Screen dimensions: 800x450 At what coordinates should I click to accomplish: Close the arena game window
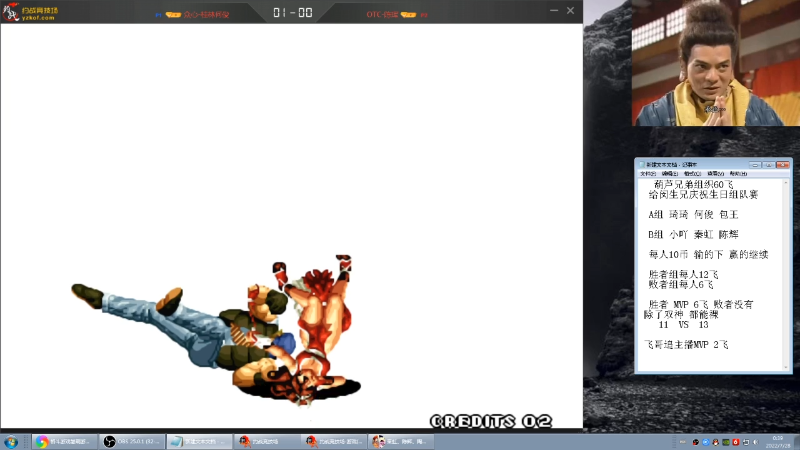pyautogui.click(x=570, y=11)
